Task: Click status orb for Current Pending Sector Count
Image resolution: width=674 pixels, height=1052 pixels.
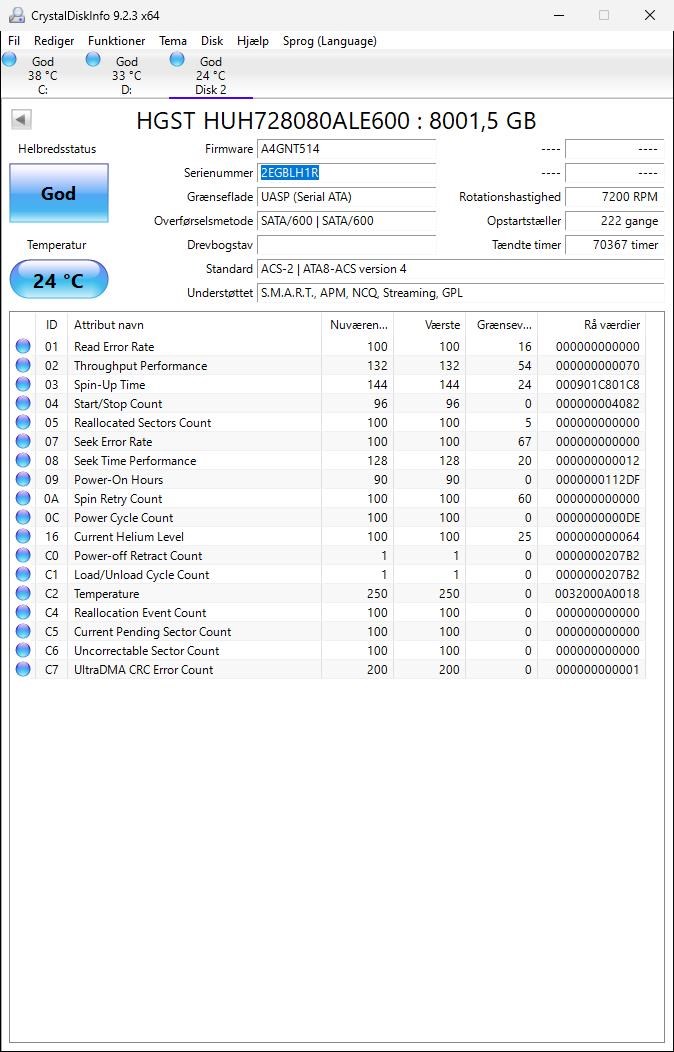Action: tap(23, 631)
